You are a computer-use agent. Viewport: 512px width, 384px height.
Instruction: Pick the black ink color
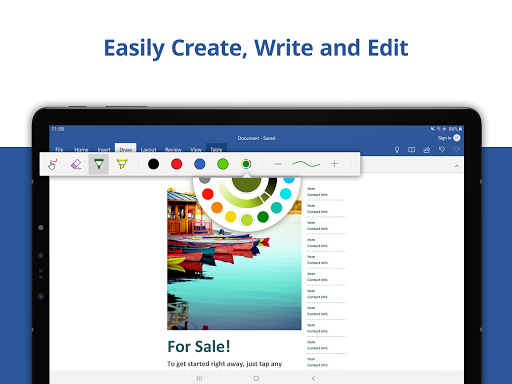tap(153, 164)
